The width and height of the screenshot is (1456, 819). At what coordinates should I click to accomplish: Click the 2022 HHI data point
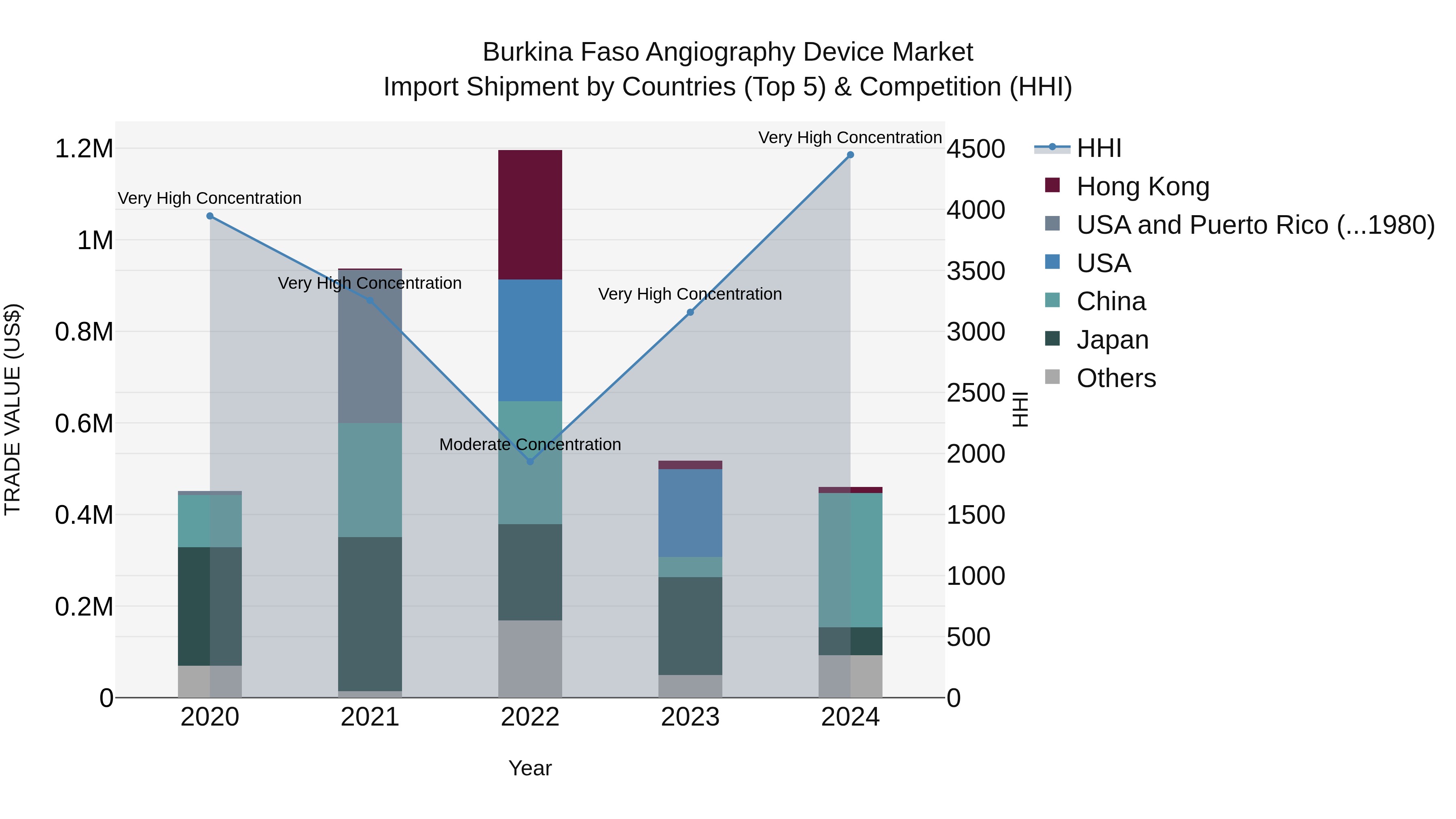coord(530,462)
